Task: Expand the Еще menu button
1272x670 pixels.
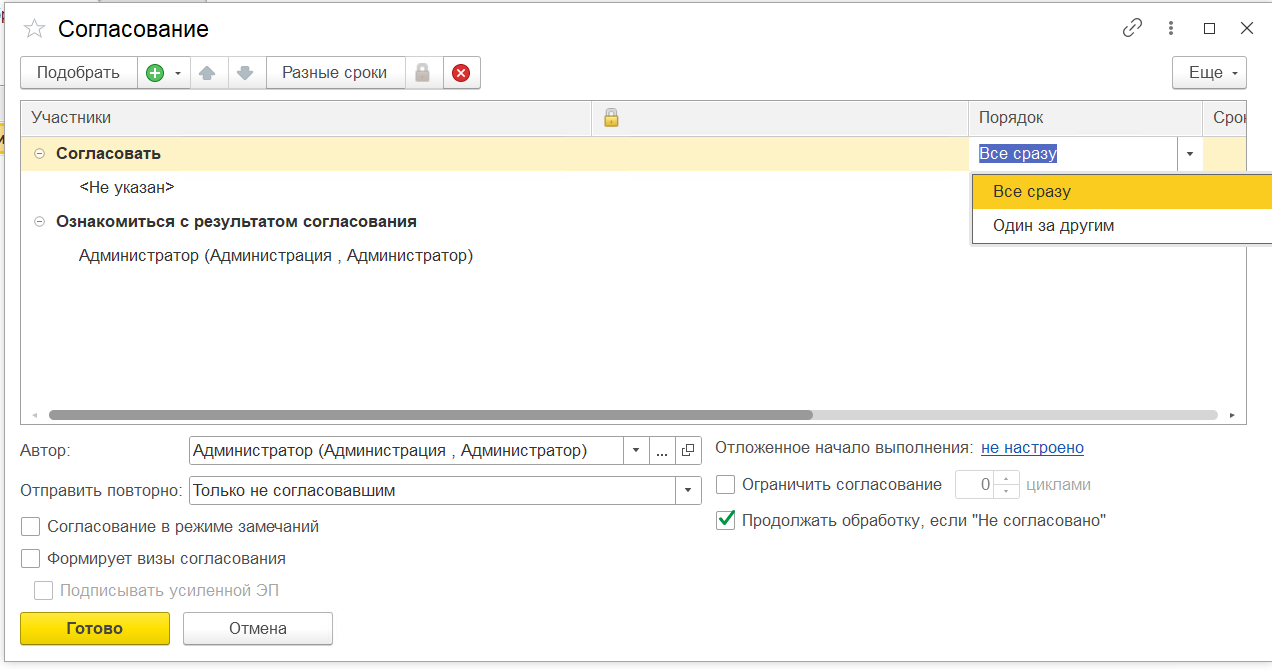Action: (1208, 73)
